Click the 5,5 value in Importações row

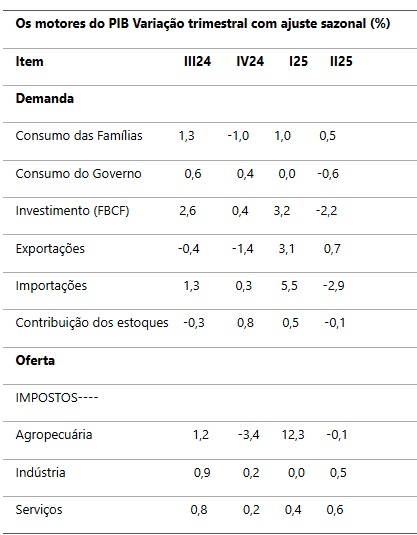click(289, 286)
